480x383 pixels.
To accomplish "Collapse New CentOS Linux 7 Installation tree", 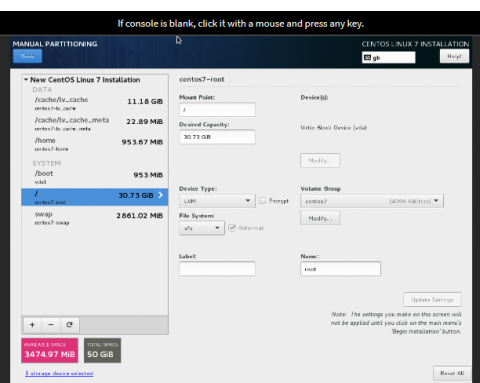I will pos(26,80).
